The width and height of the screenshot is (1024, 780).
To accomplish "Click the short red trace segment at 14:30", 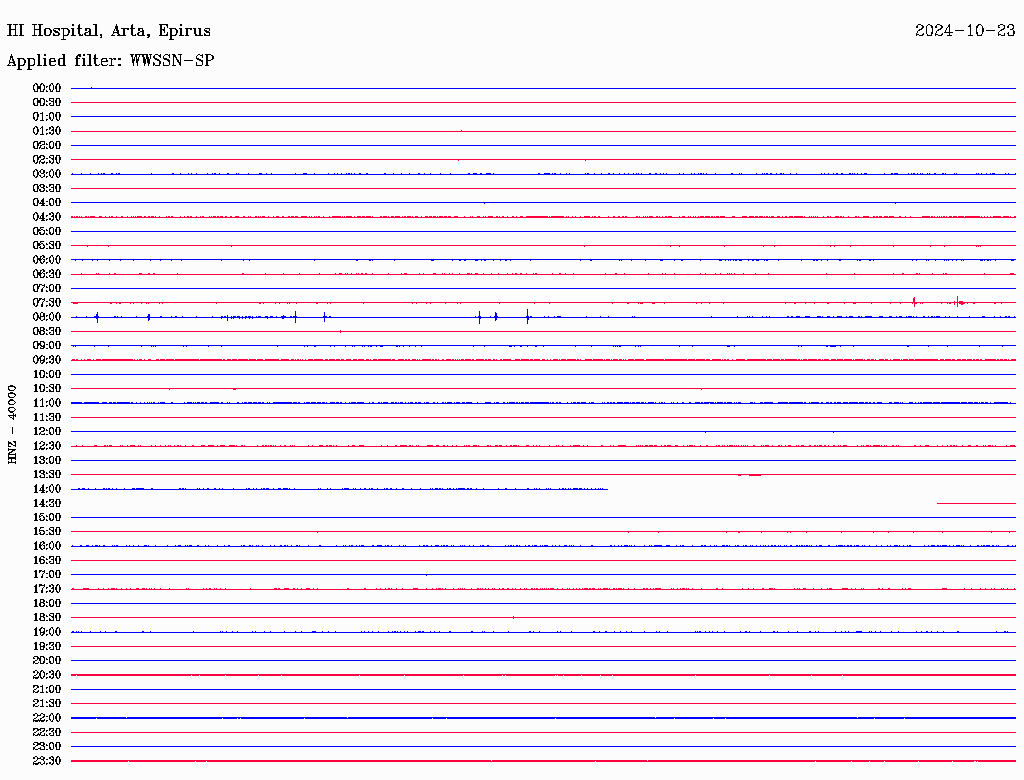I will pyautogui.click(x=976, y=504).
